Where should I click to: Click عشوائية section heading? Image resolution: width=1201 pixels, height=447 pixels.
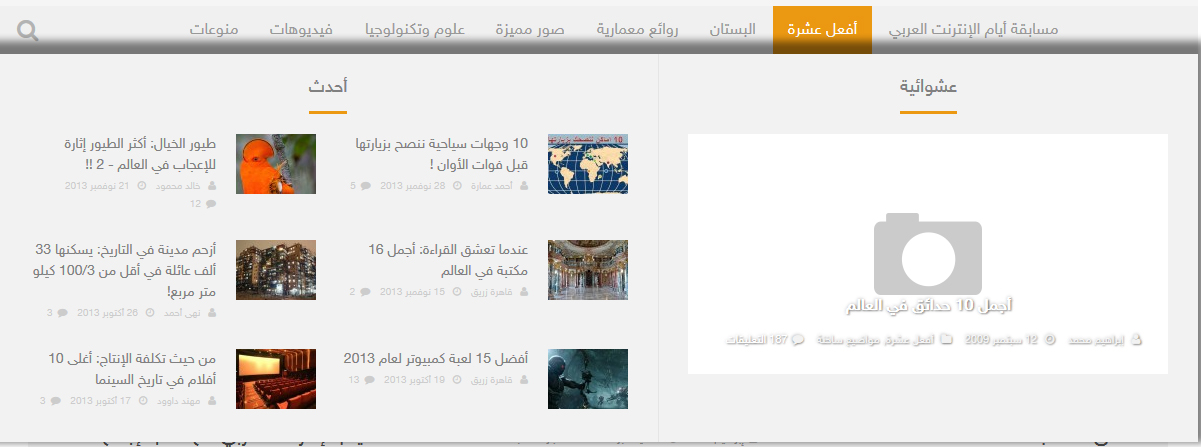tap(928, 87)
